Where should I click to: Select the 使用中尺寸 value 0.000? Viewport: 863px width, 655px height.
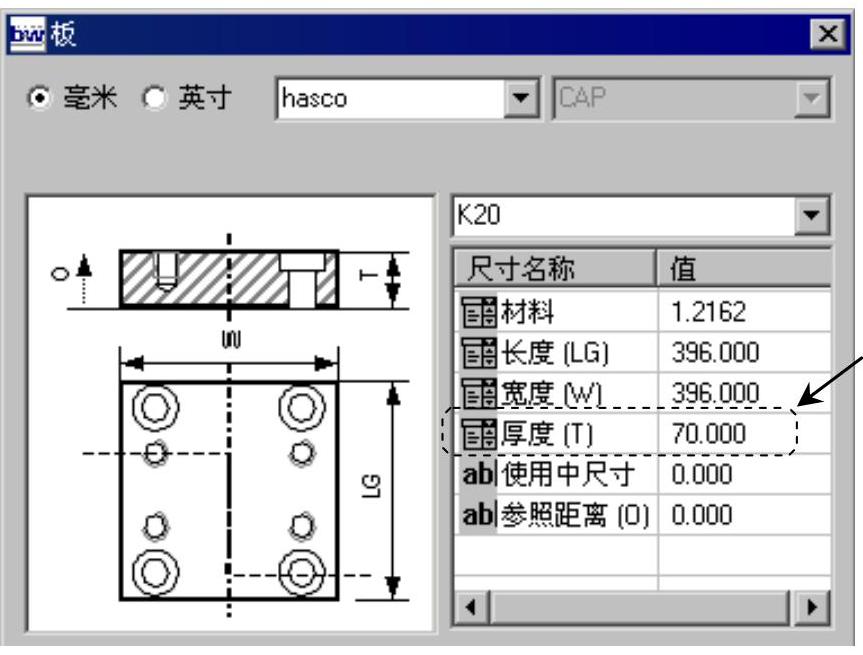click(x=702, y=474)
